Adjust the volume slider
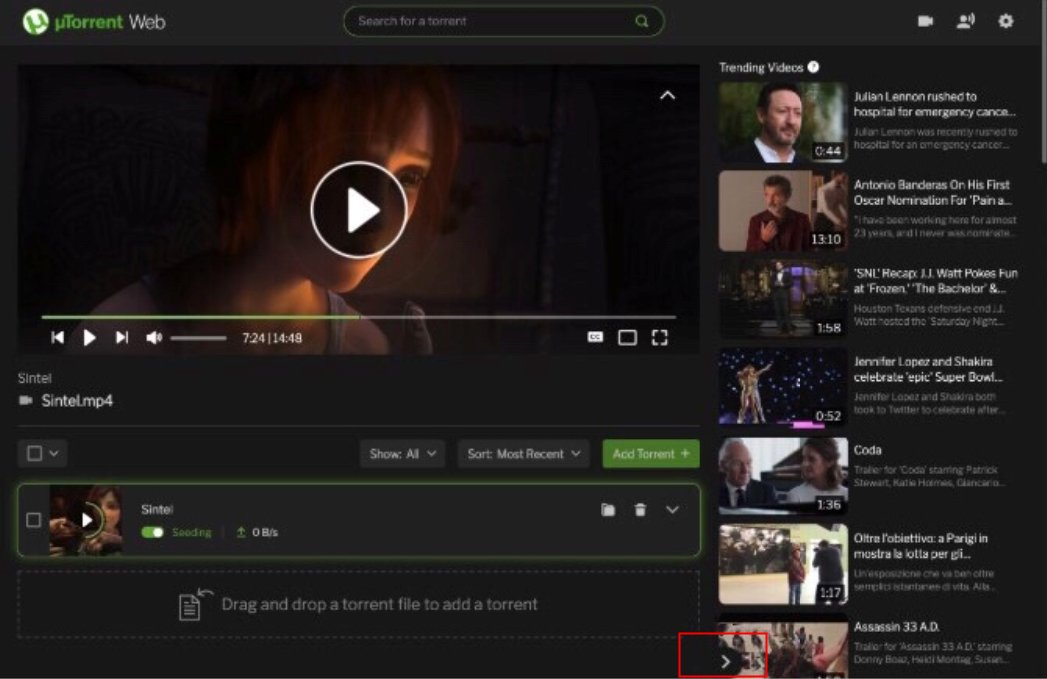The image size is (1047, 679). 198,338
